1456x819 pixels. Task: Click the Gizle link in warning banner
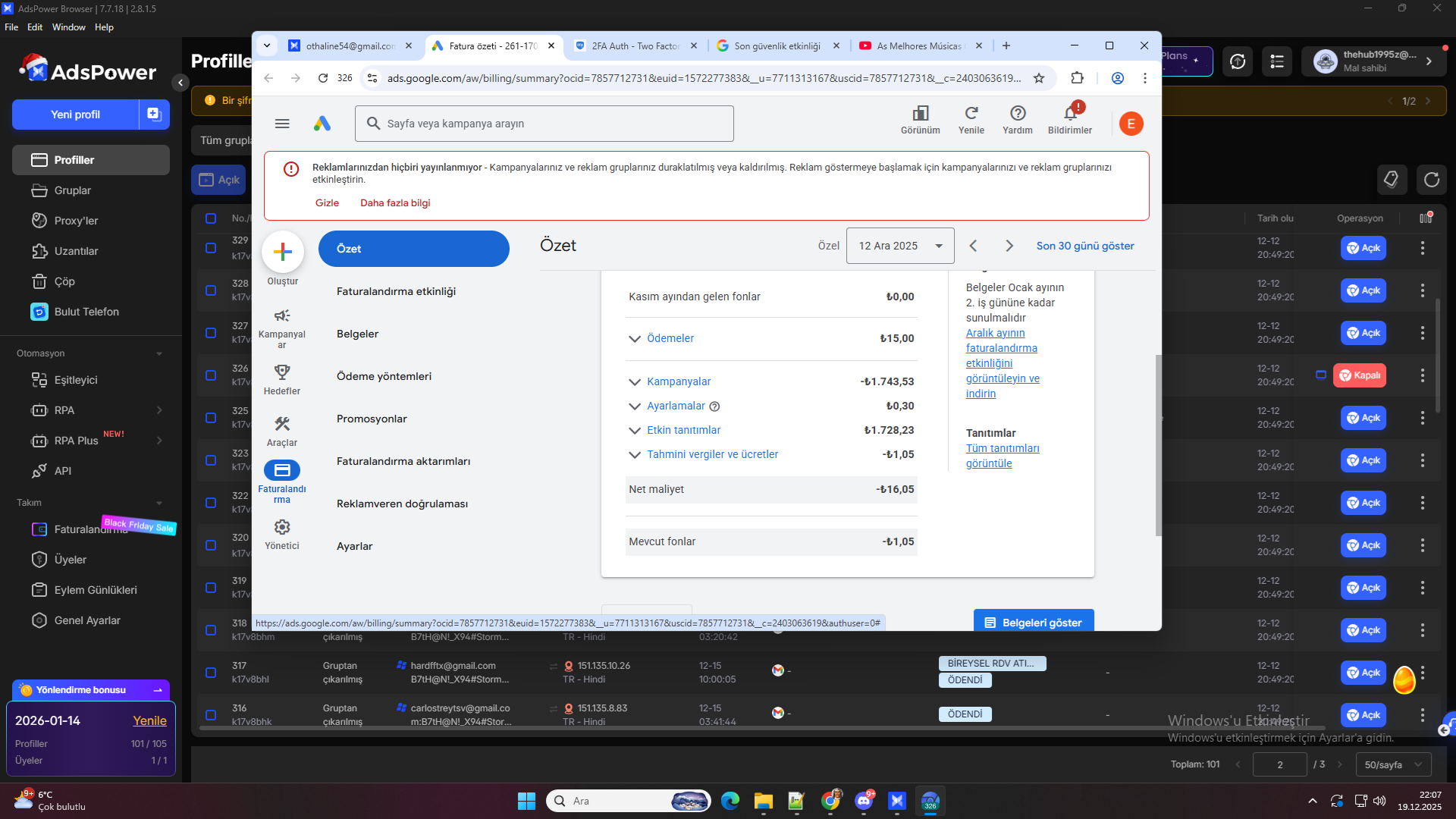click(x=327, y=203)
